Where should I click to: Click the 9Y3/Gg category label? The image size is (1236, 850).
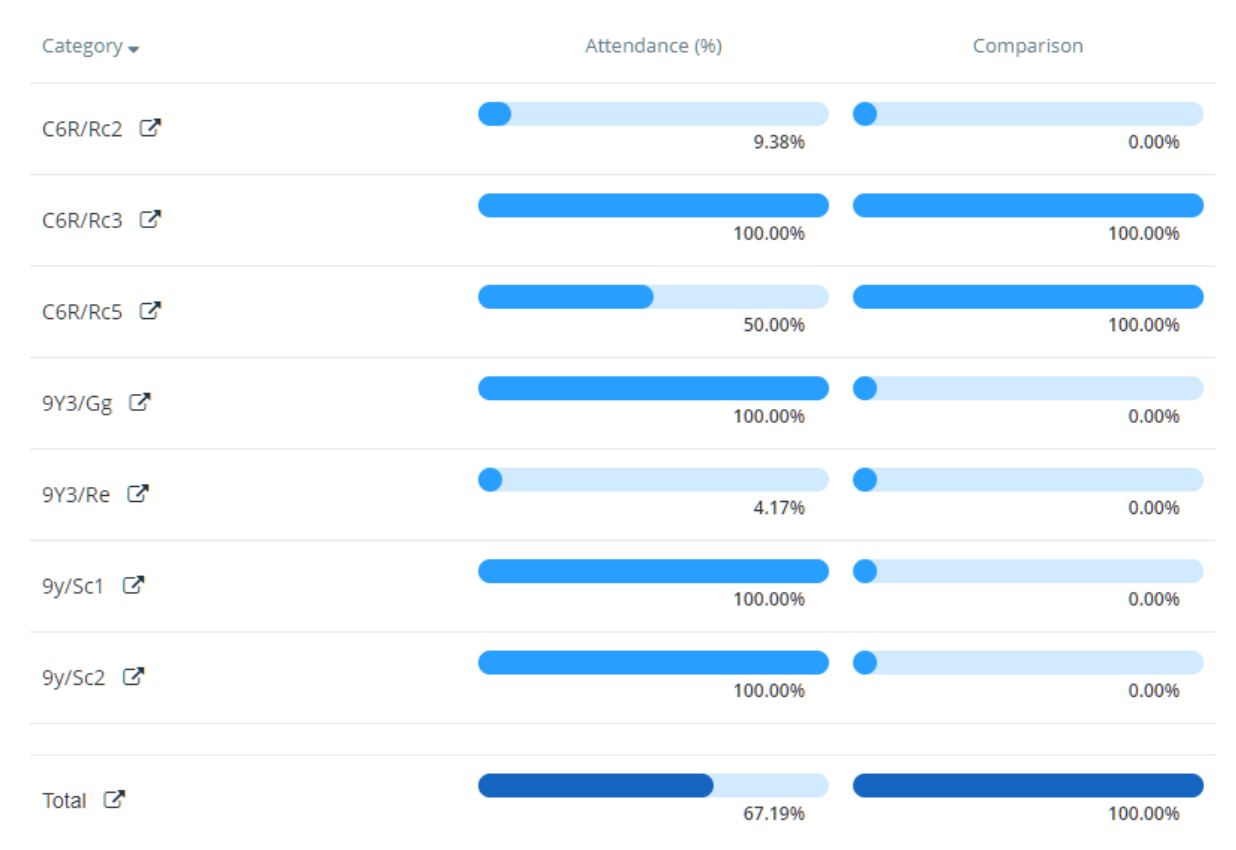(77, 402)
